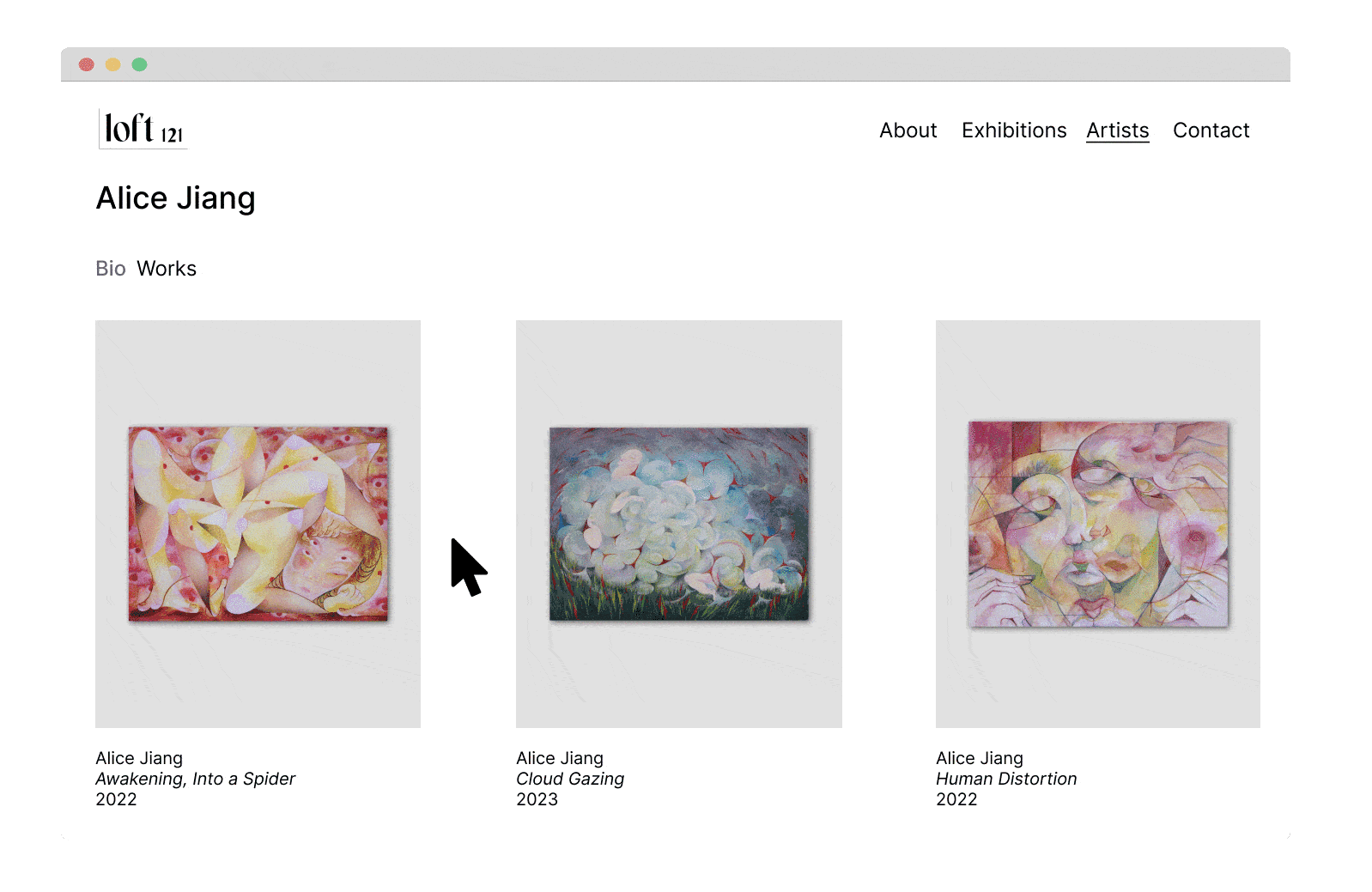
Task: Open the About page
Action: [x=908, y=130]
